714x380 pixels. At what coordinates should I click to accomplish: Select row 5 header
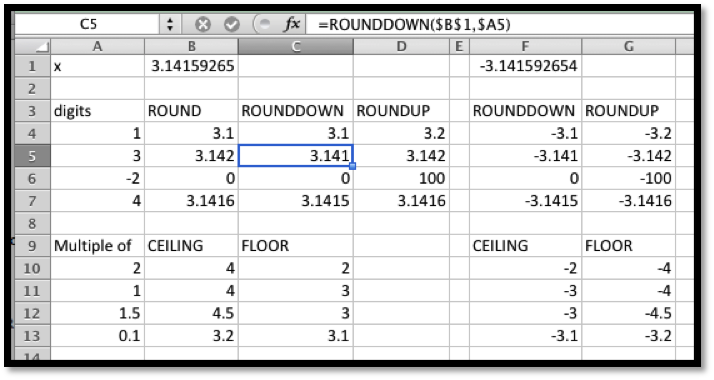[33, 156]
